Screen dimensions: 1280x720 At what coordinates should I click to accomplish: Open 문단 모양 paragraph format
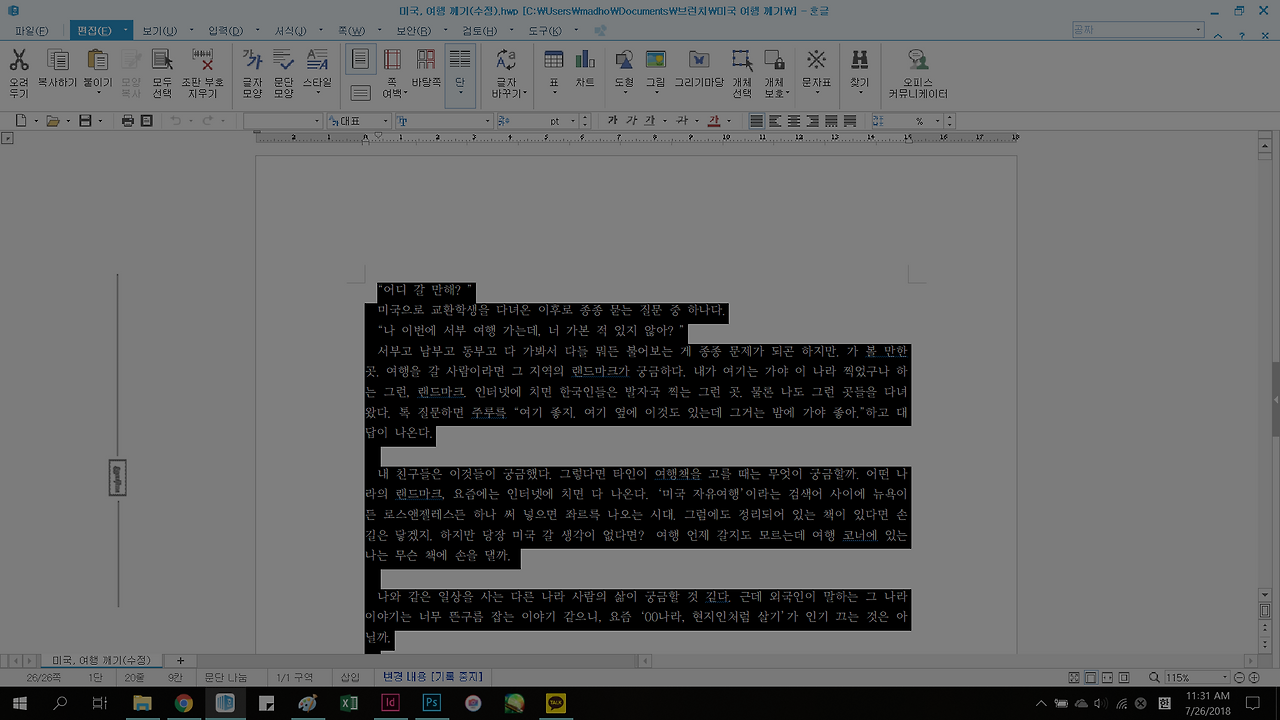pyautogui.click(x=284, y=60)
